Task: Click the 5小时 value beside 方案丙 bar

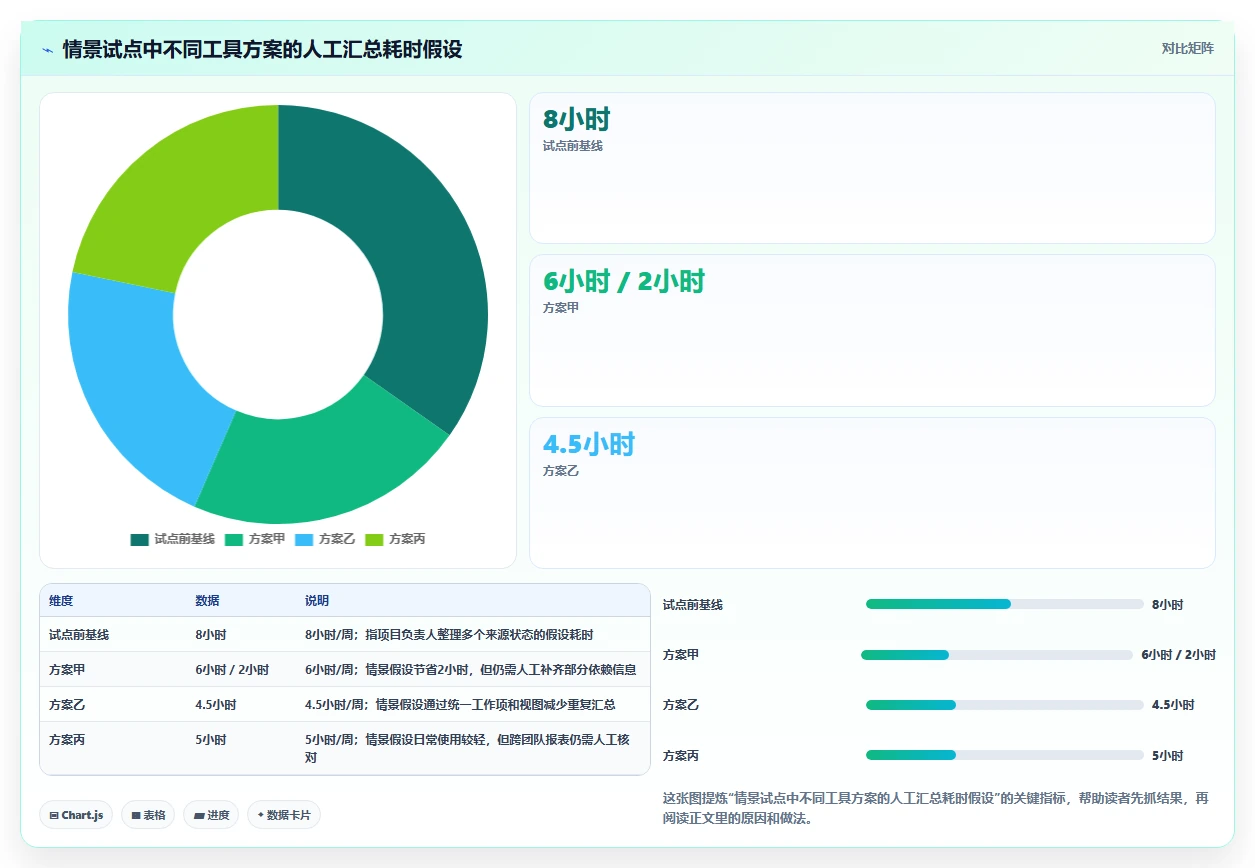Action: [x=1167, y=756]
